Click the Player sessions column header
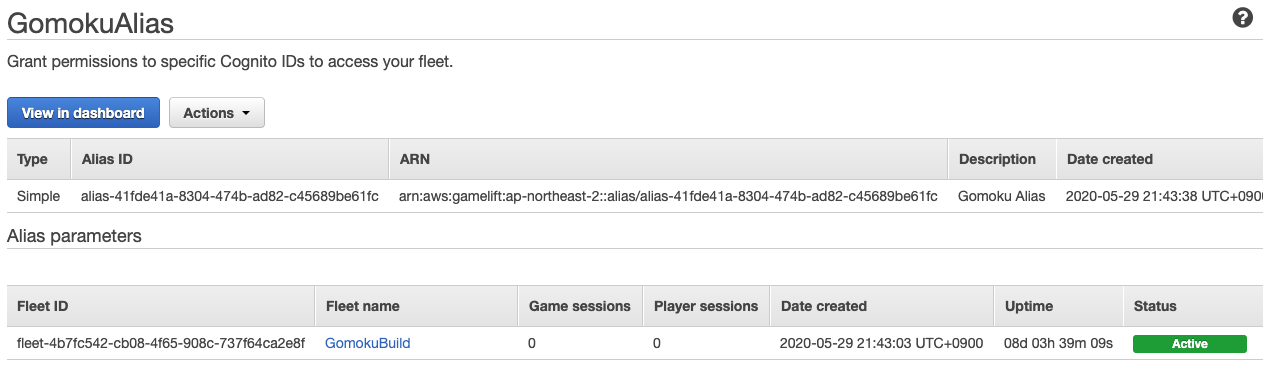 click(705, 306)
